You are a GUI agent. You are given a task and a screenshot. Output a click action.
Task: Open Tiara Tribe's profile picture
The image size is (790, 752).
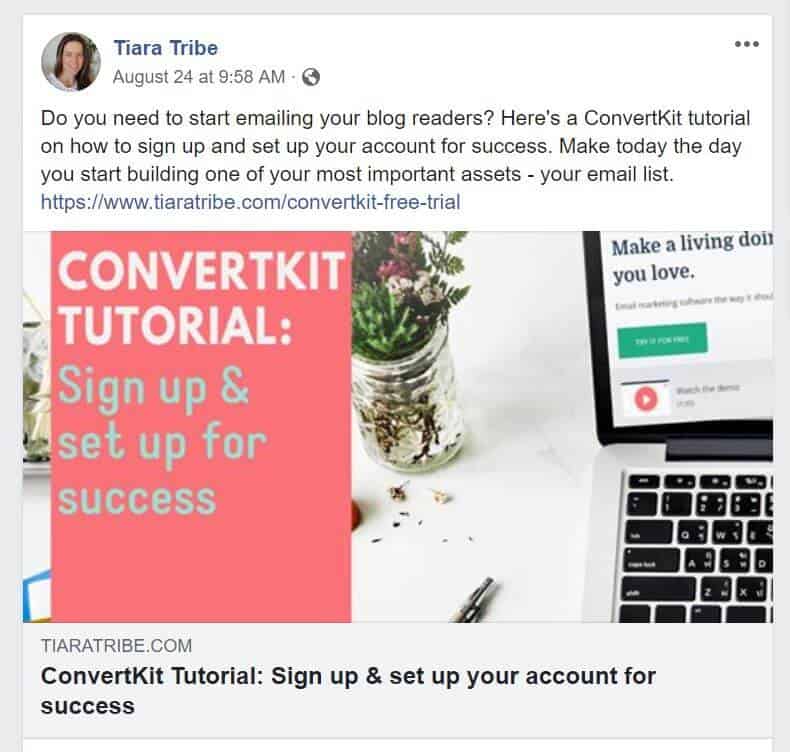pyautogui.click(x=71, y=62)
